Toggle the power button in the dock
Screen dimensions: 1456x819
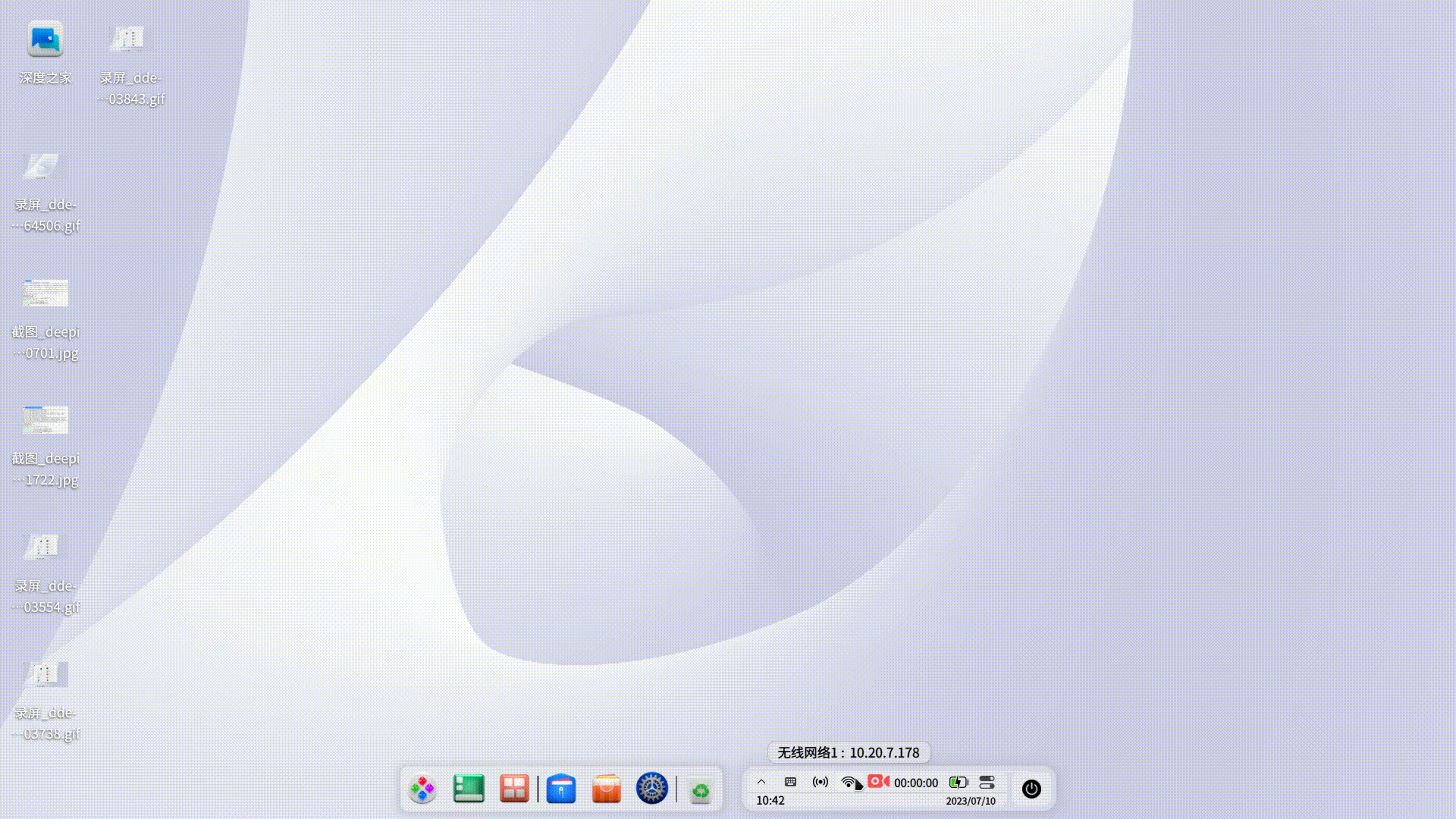coord(1031,789)
